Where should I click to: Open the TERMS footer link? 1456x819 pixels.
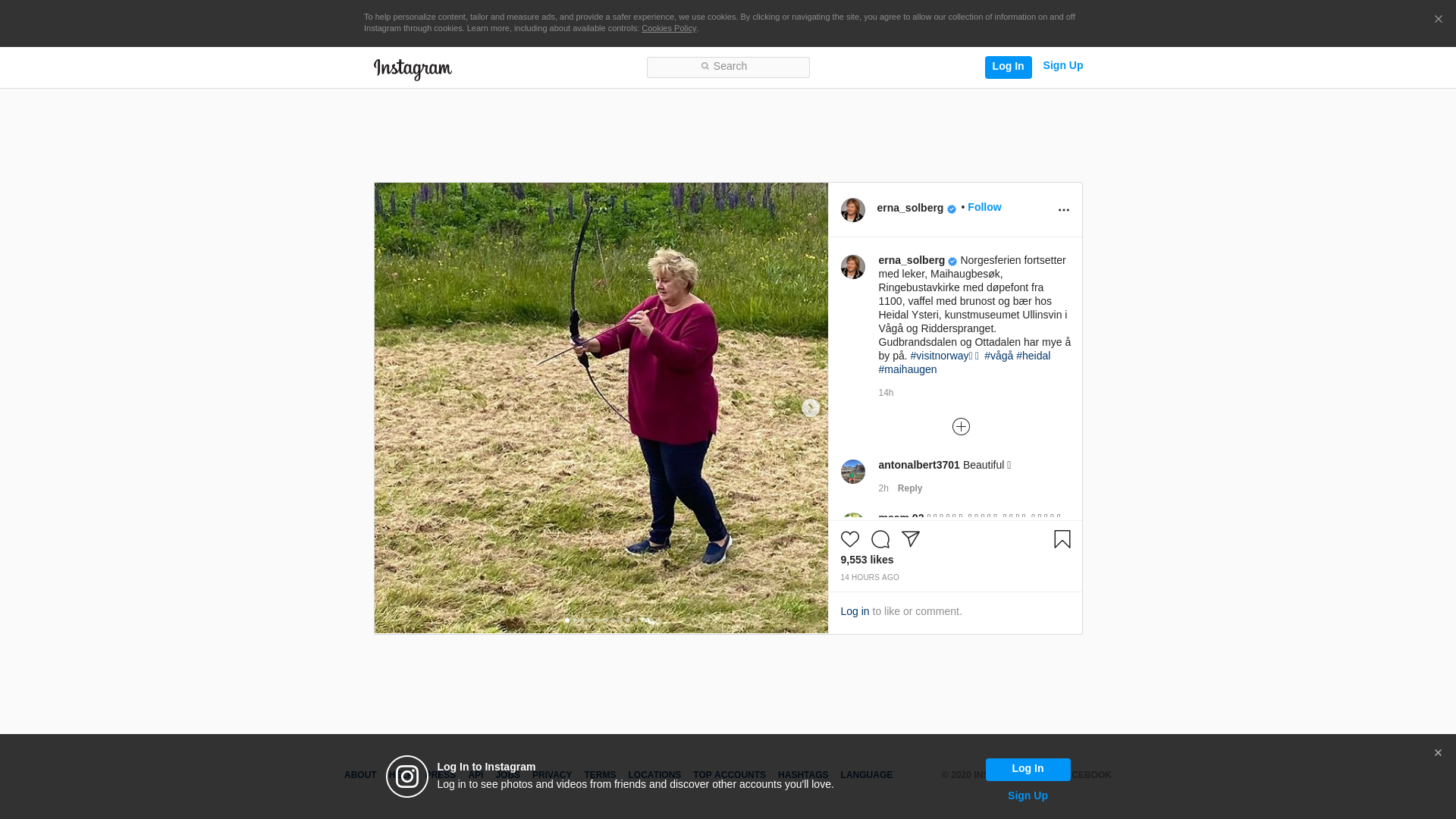click(600, 775)
